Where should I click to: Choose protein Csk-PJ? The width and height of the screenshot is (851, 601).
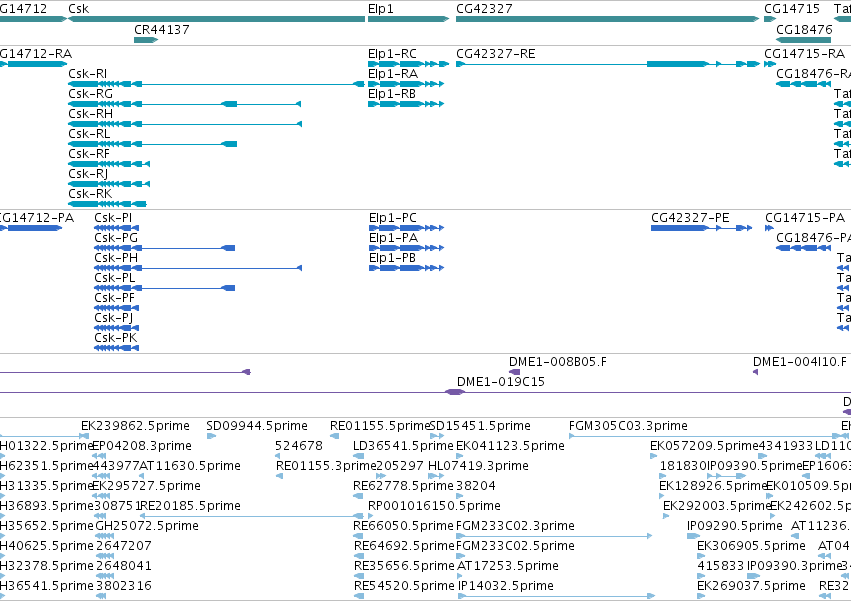tap(117, 328)
